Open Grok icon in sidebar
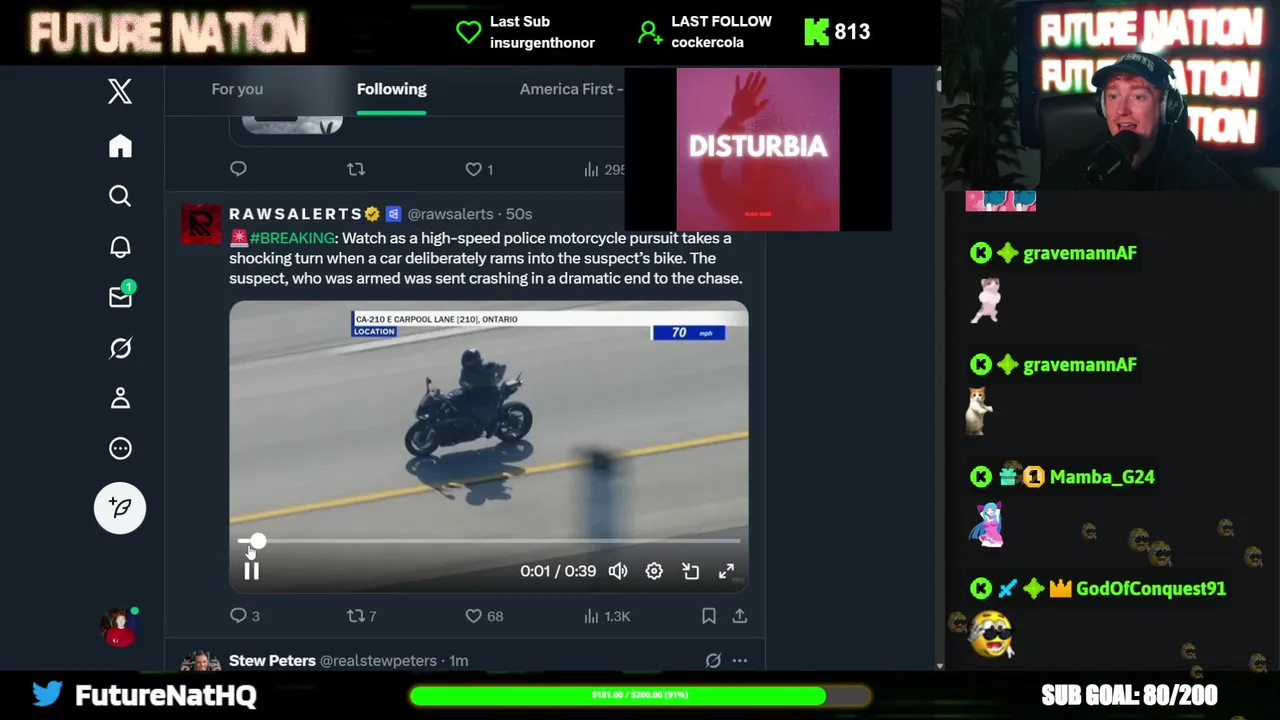The height and width of the screenshot is (720, 1280). [120, 348]
